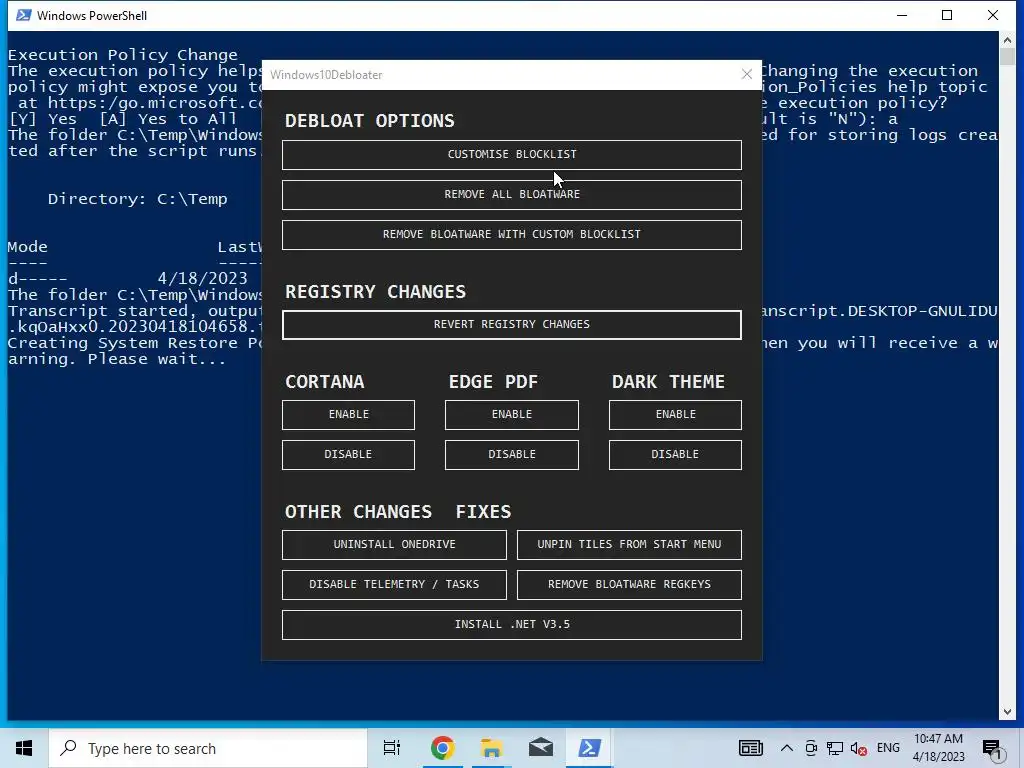Image resolution: width=1024 pixels, height=768 pixels.
Task: Click Disable Telemetry / Tasks
Action: pyautogui.click(x=394, y=584)
